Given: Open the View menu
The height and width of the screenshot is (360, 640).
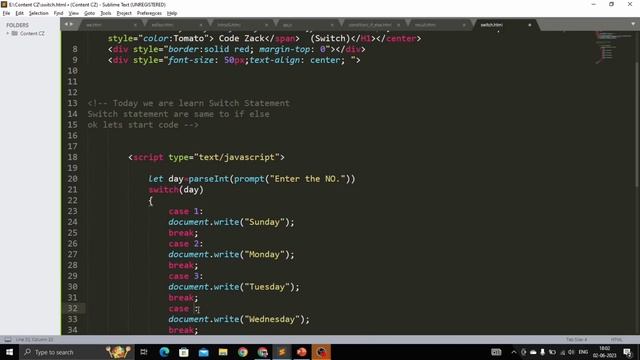Looking at the screenshot, I should pyautogui.click(x=73, y=13).
